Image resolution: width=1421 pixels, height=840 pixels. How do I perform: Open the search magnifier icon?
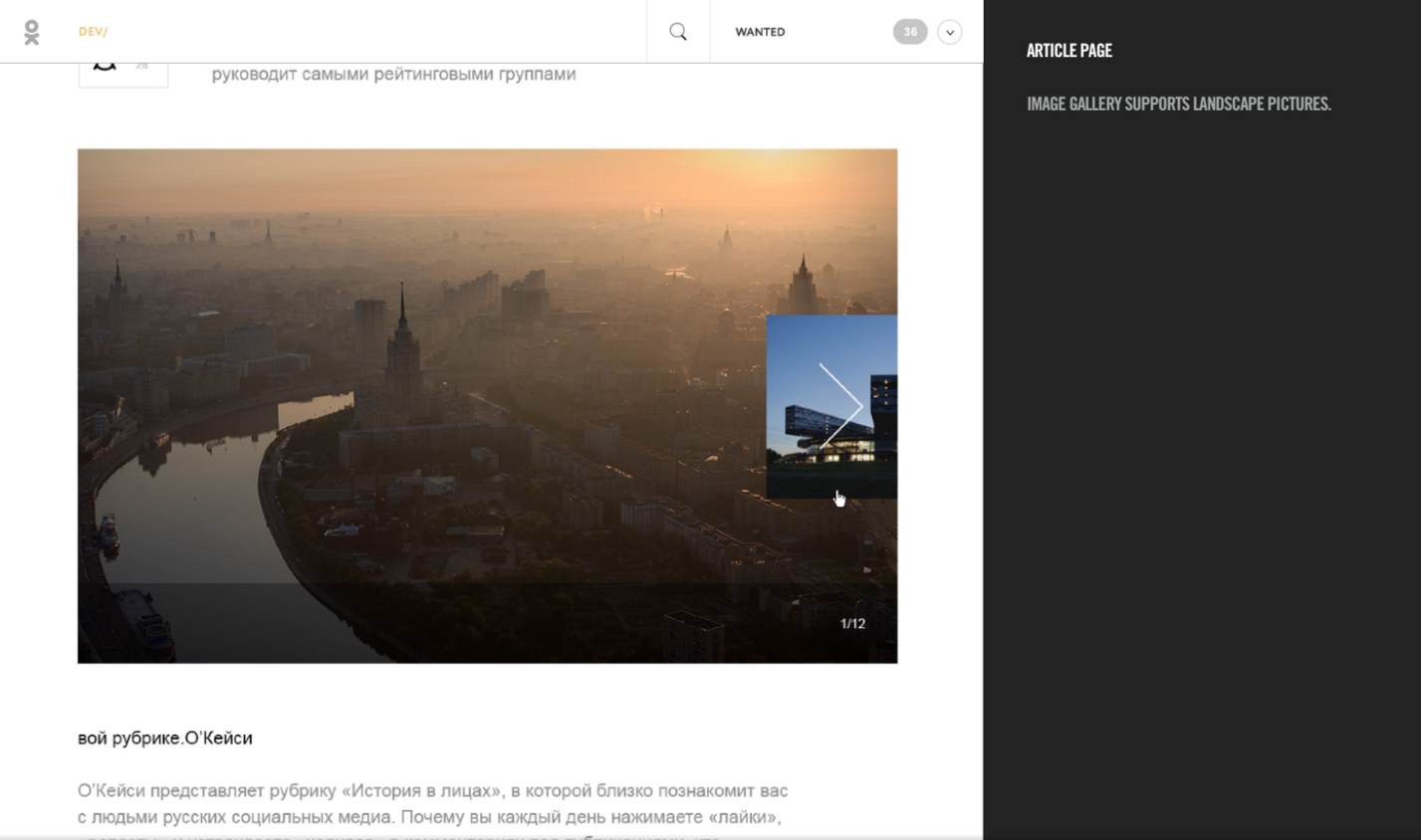(678, 32)
